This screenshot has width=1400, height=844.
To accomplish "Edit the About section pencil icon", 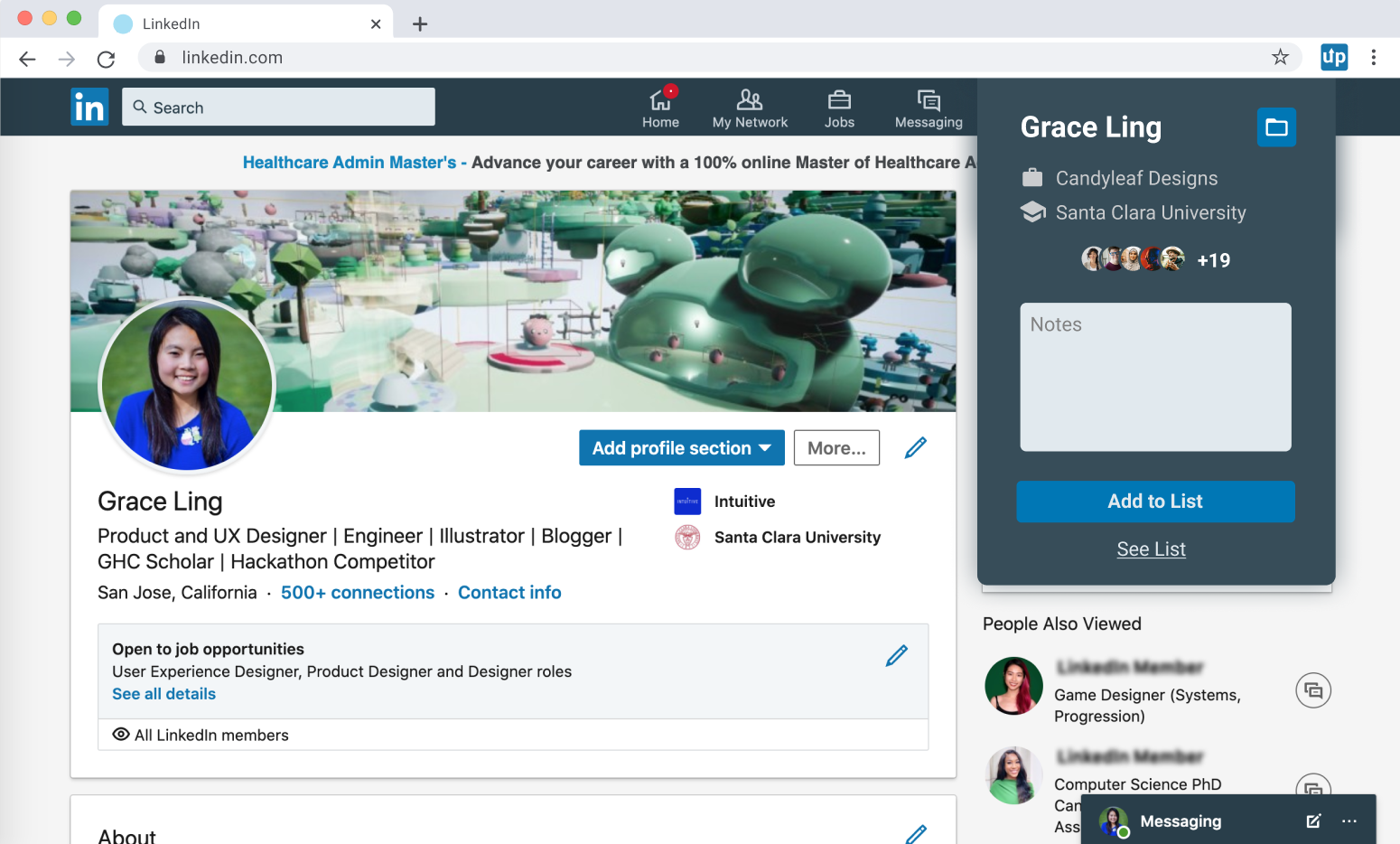I will coord(916,833).
